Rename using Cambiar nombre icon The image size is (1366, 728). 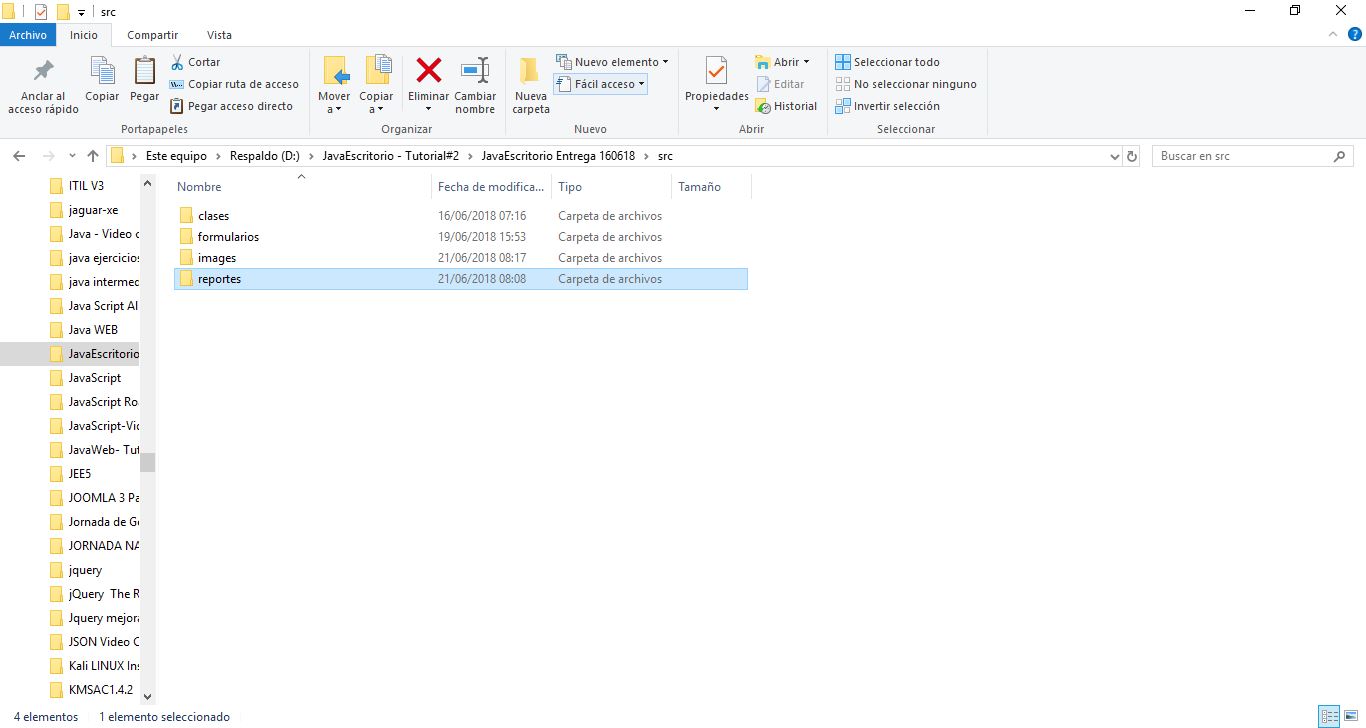point(475,72)
